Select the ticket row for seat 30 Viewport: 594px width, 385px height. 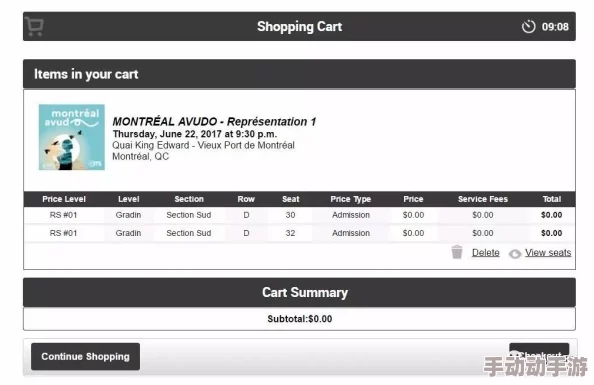tap(299, 215)
